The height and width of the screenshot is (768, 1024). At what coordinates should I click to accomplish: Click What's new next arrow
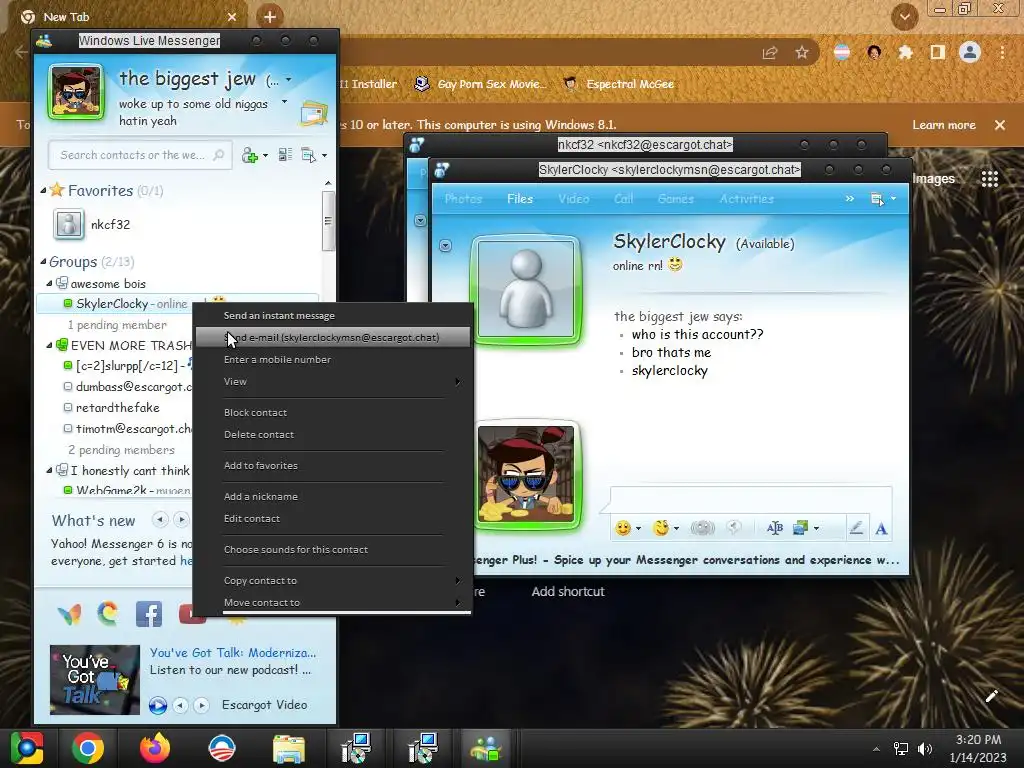182,520
